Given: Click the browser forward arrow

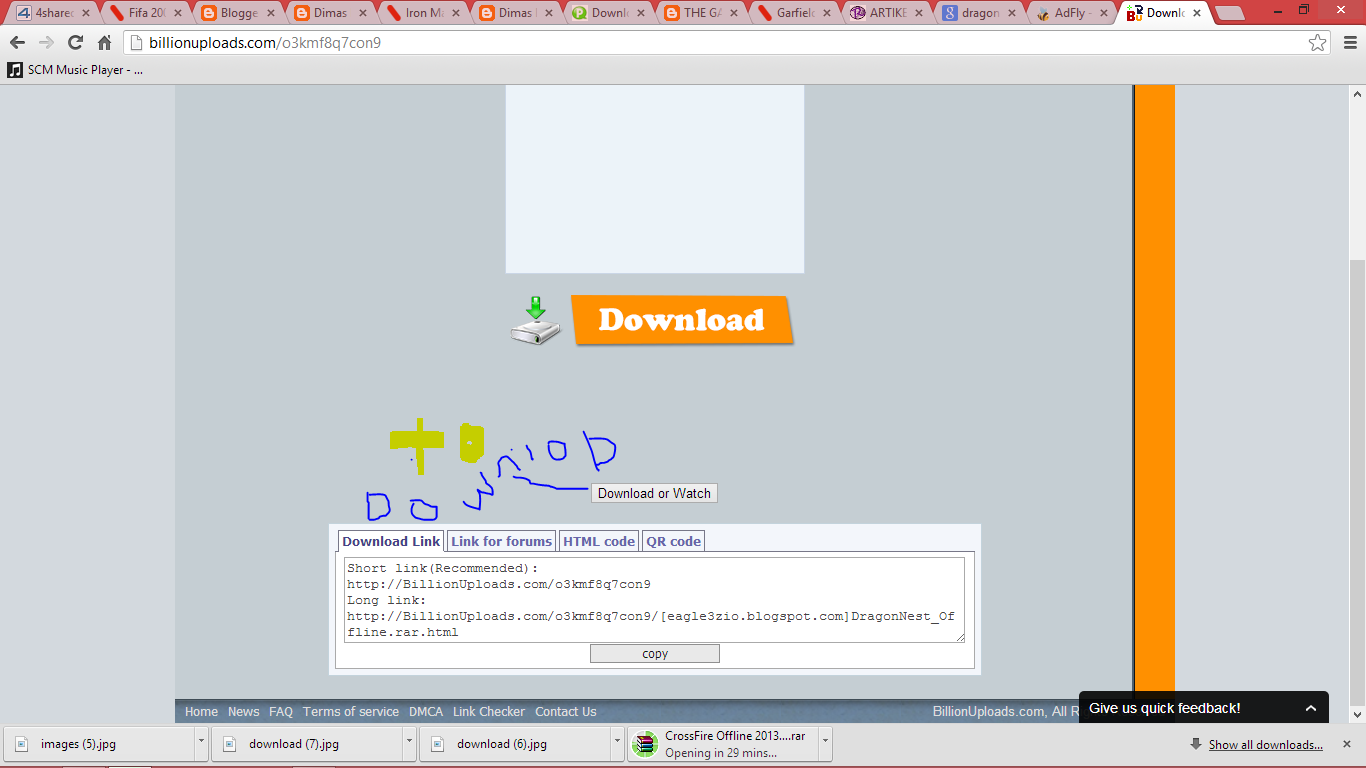Looking at the screenshot, I should click(x=46, y=43).
